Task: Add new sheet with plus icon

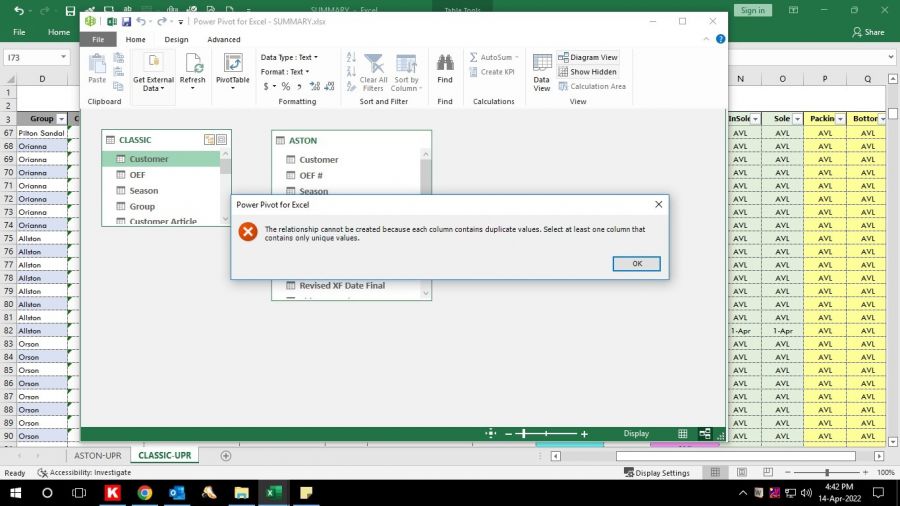Action: (x=226, y=456)
